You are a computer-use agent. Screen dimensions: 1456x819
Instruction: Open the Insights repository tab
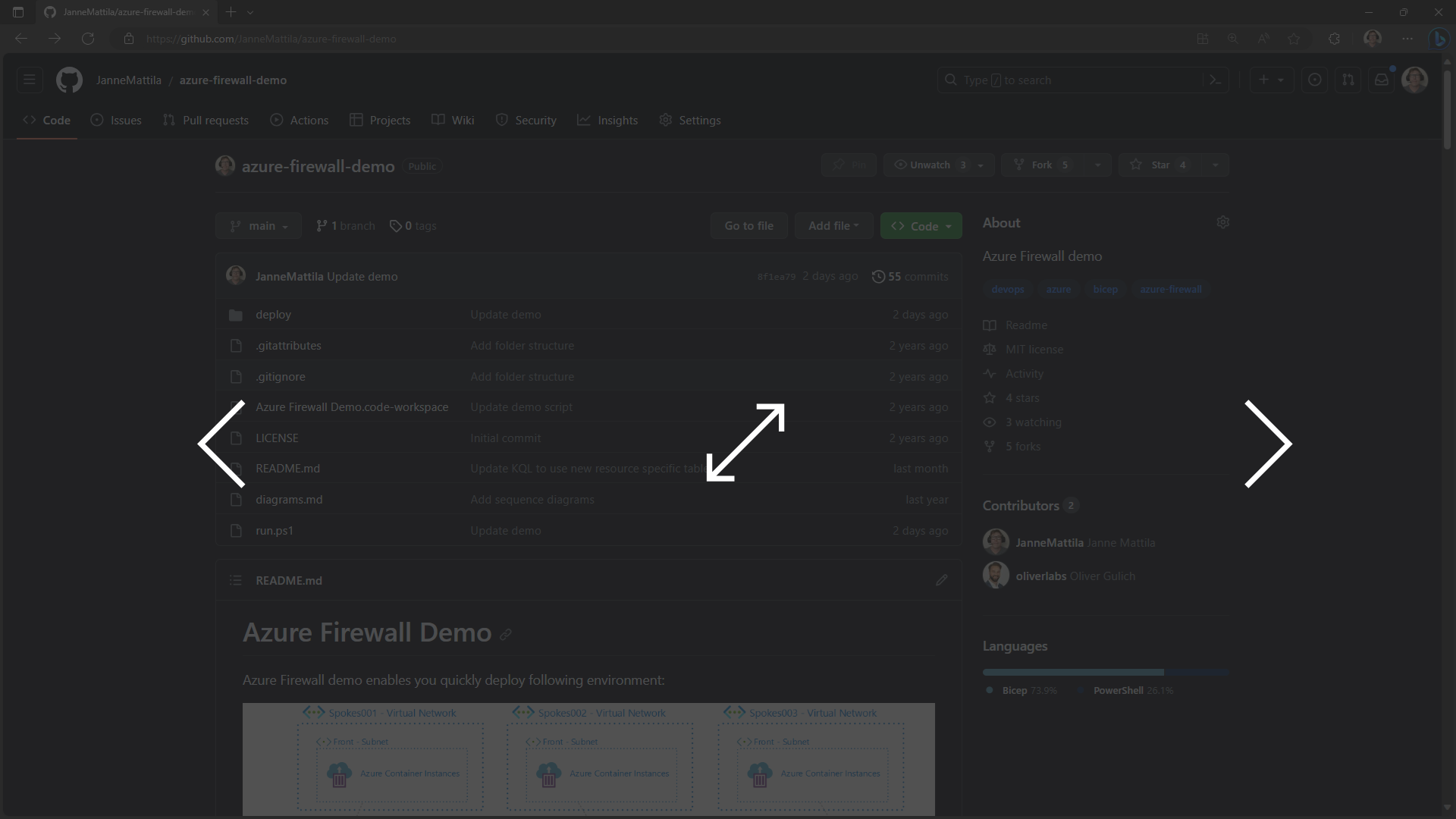point(607,121)
